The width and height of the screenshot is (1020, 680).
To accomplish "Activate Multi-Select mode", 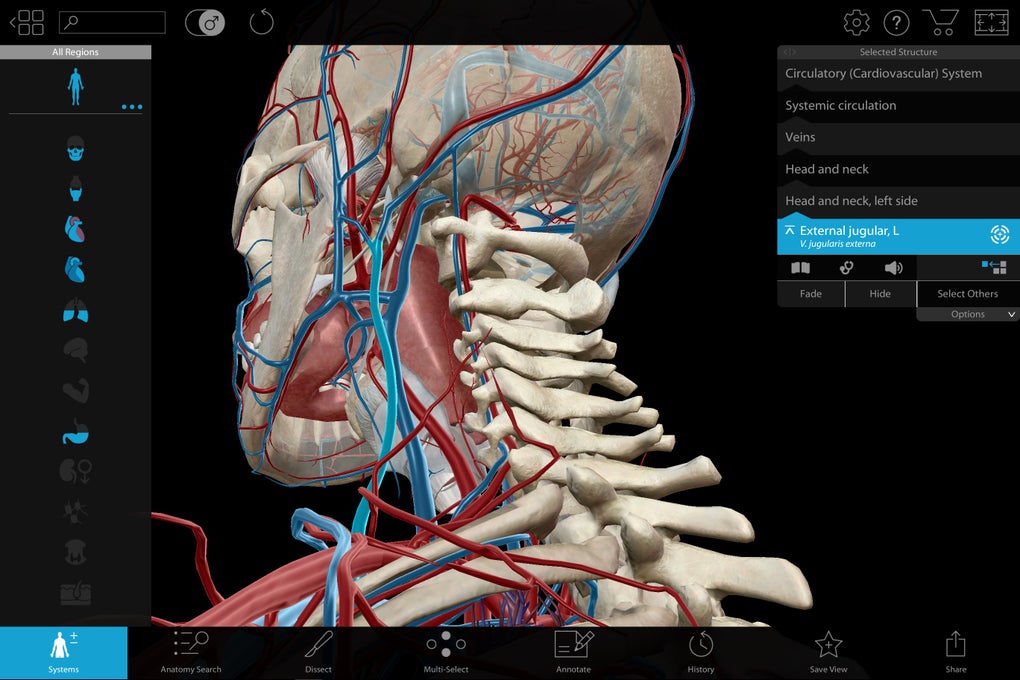I will (445, 651).
